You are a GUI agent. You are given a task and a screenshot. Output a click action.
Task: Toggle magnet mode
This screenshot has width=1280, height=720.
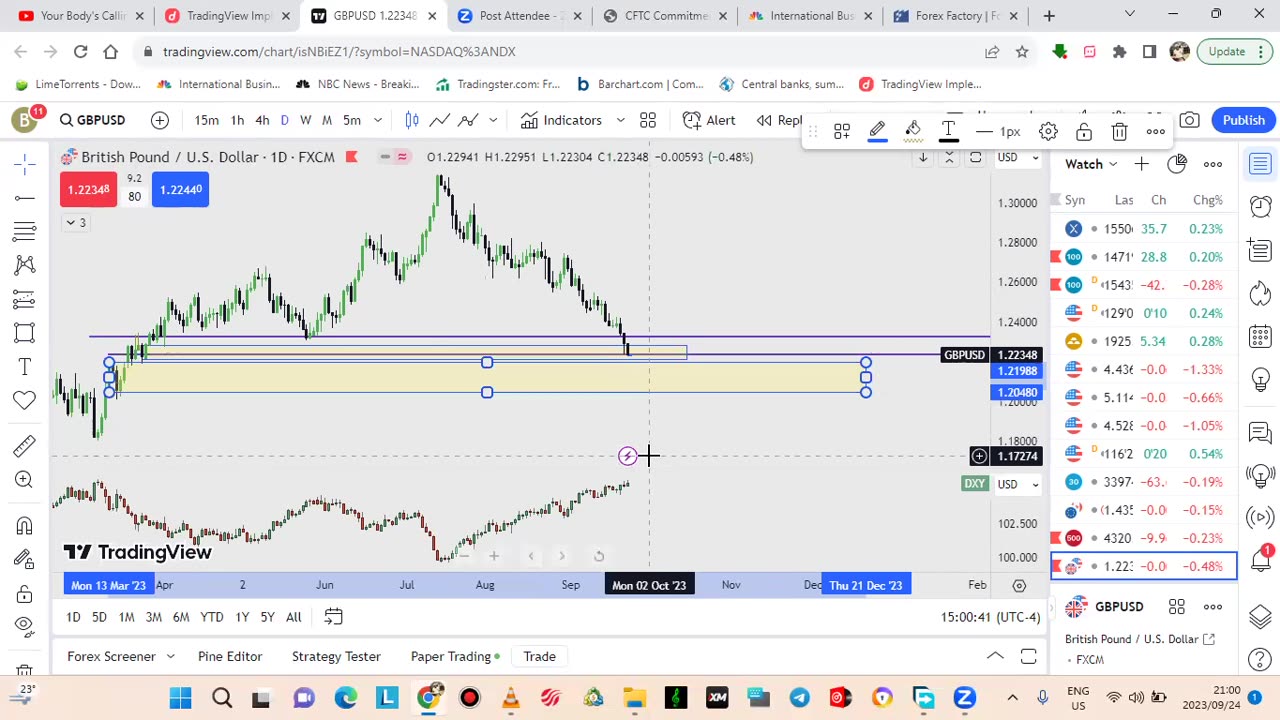(25, 526)
